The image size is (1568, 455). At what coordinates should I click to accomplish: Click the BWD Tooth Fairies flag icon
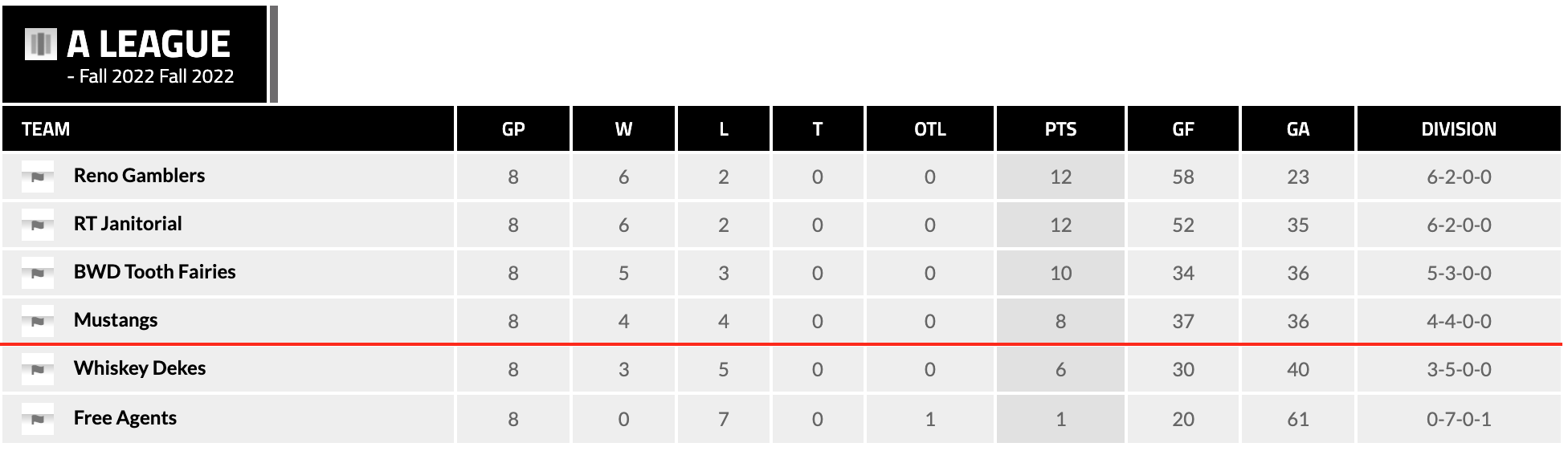38,273
